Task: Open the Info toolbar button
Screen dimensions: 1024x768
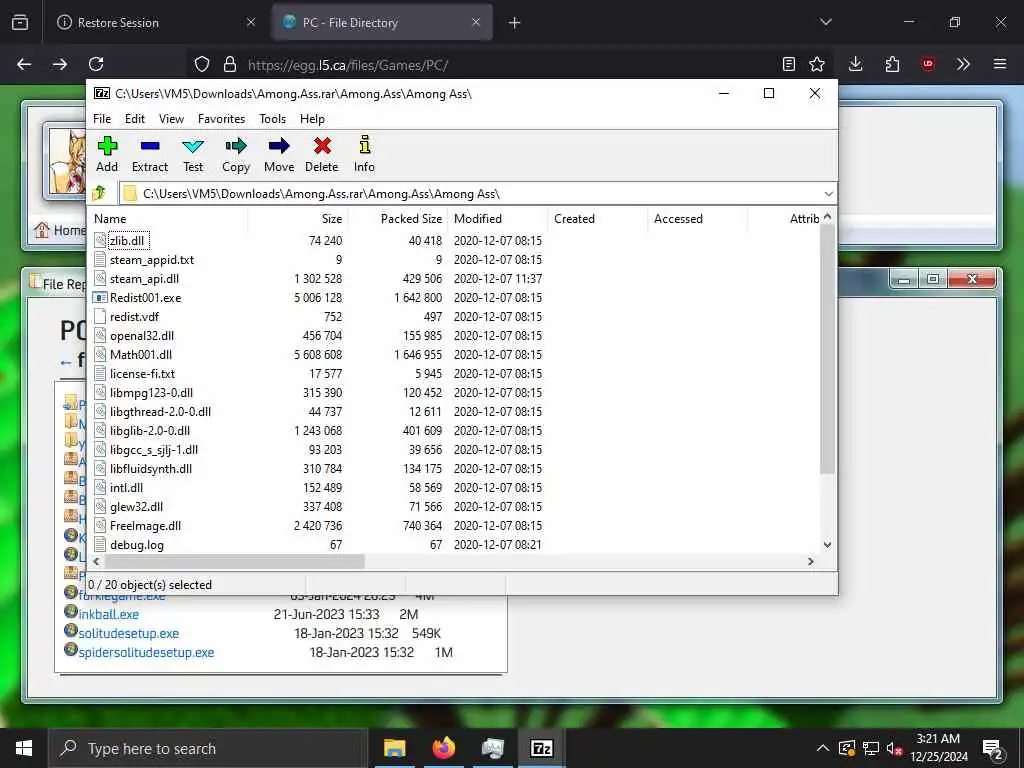Action: click(x=364, y=155)
